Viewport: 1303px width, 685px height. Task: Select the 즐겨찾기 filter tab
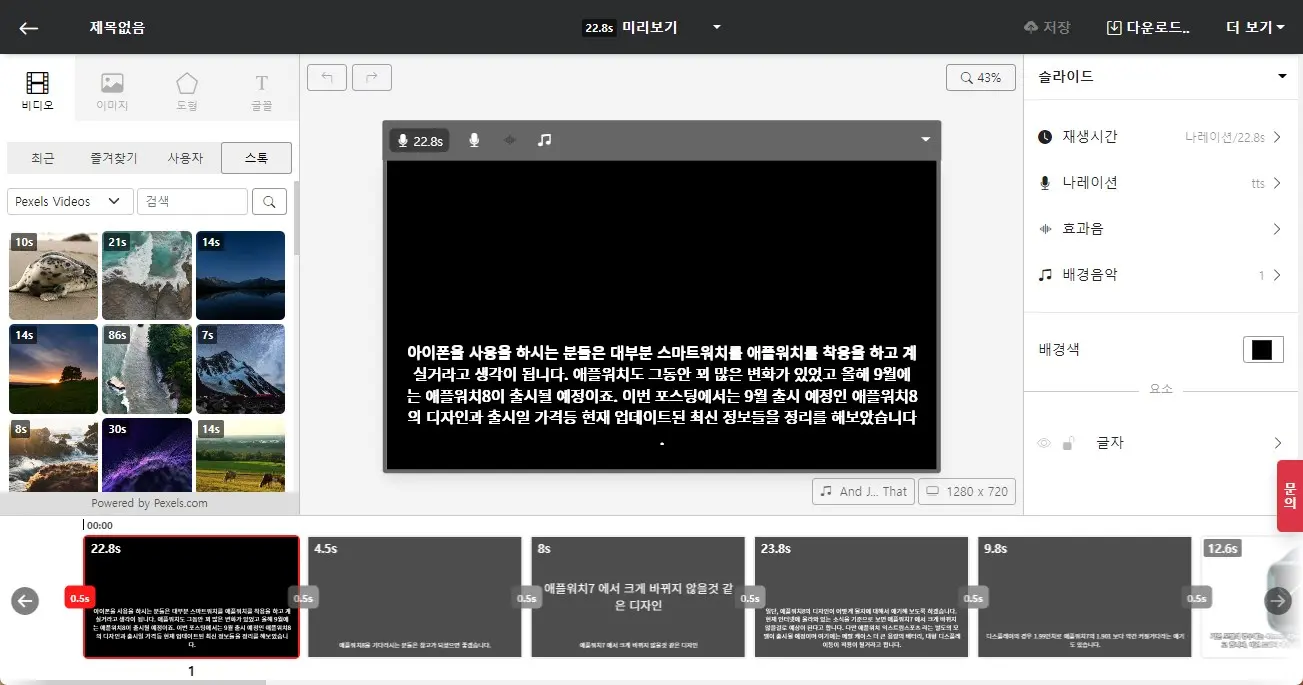114,158
